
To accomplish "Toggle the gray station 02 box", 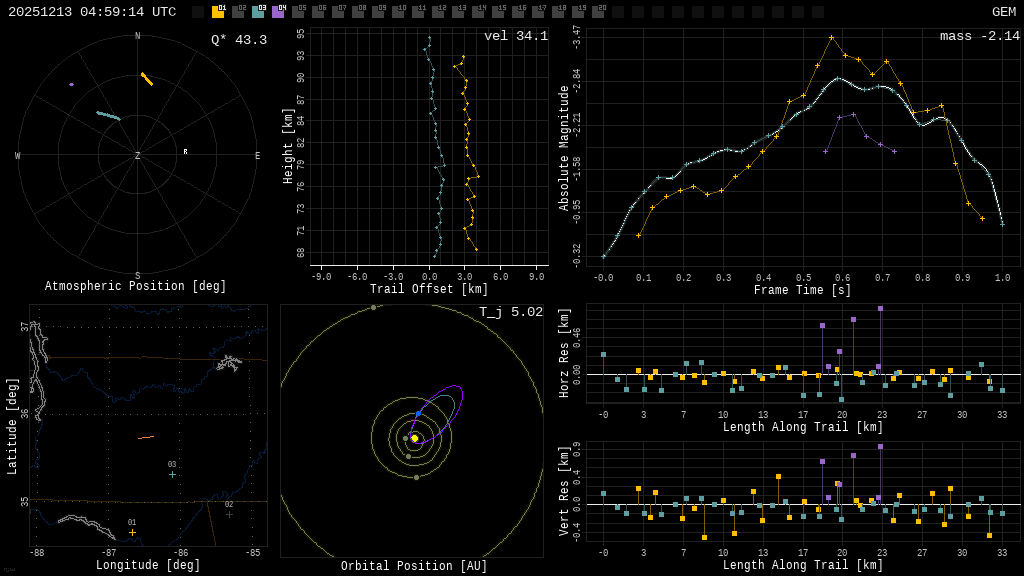I will (238, 12).
